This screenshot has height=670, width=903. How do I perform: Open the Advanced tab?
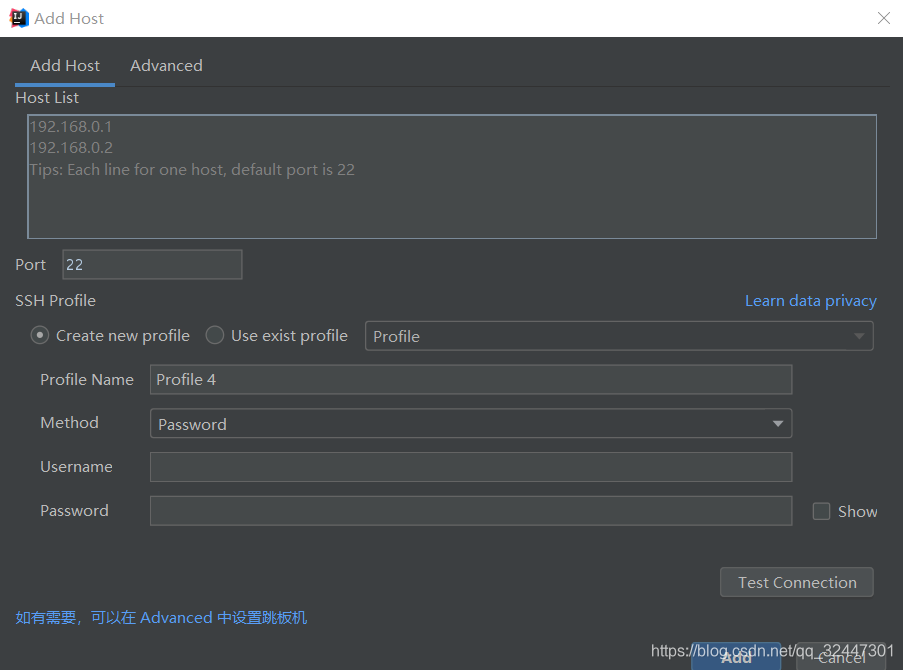click(x=166, y=66)
